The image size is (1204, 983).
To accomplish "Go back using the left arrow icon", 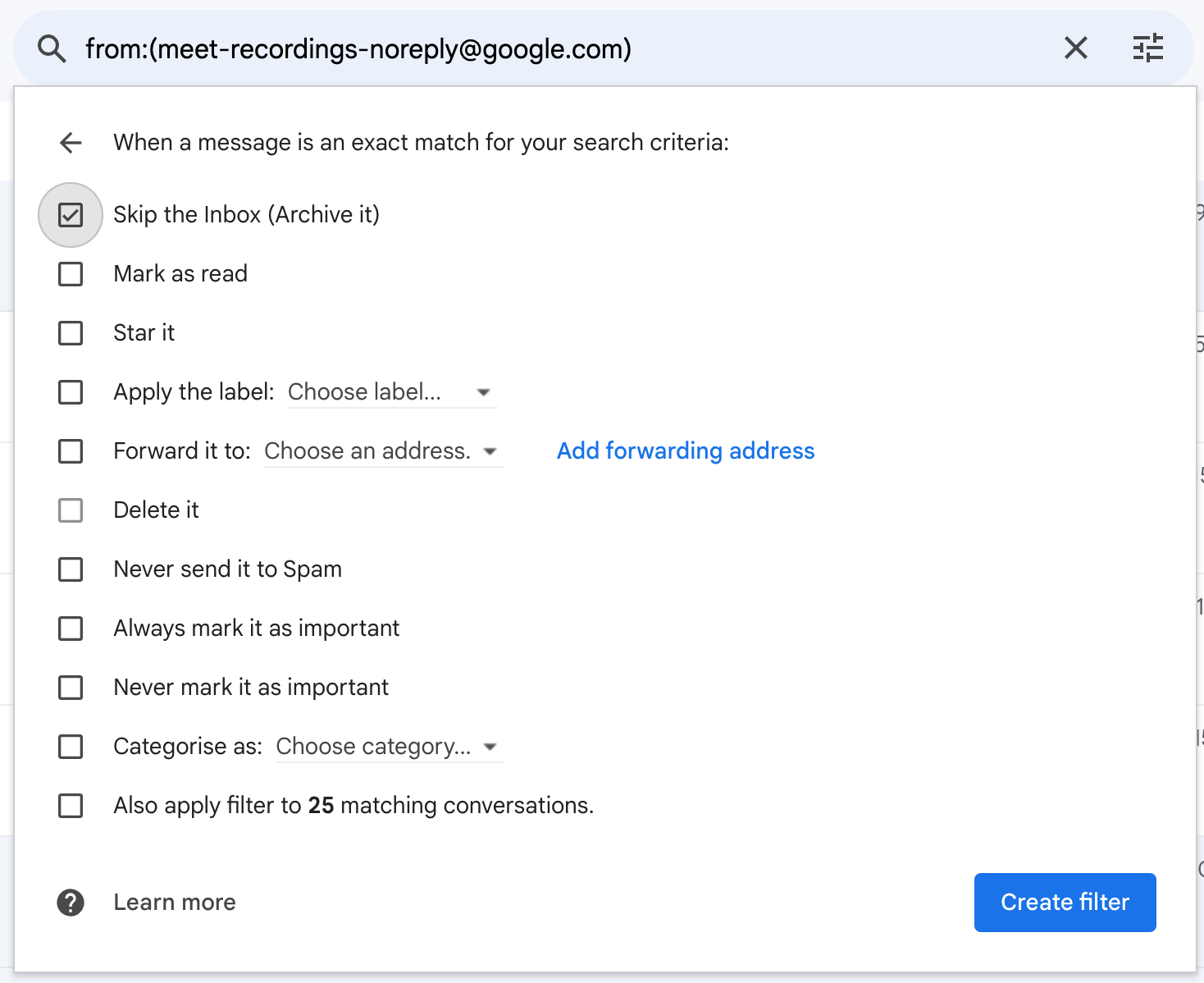I will click(71, 143).
